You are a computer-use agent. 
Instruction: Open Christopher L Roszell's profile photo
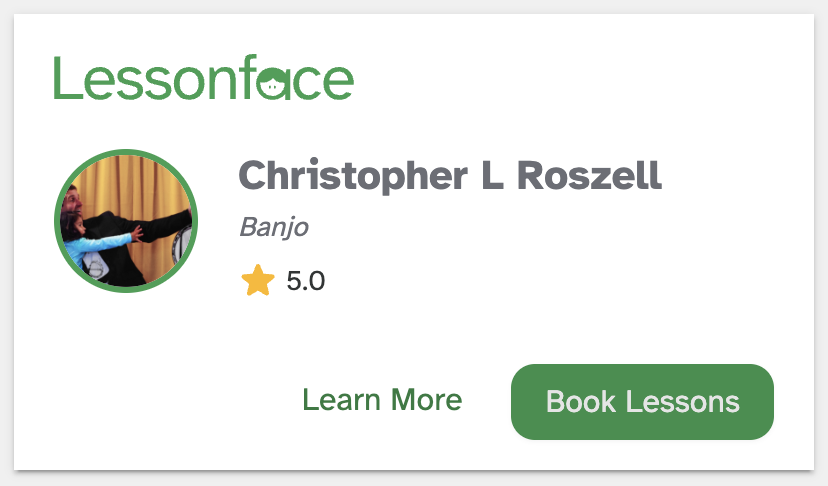pos(125,221)
